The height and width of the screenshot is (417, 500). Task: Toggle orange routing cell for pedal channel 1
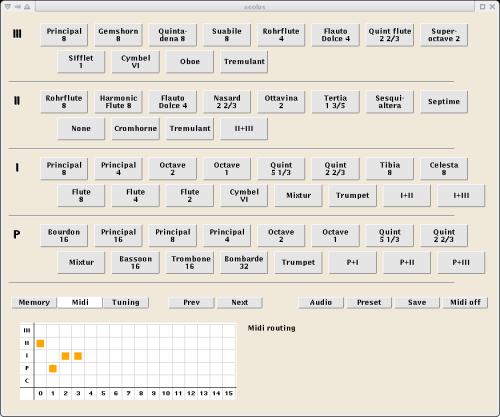point(53,368)
